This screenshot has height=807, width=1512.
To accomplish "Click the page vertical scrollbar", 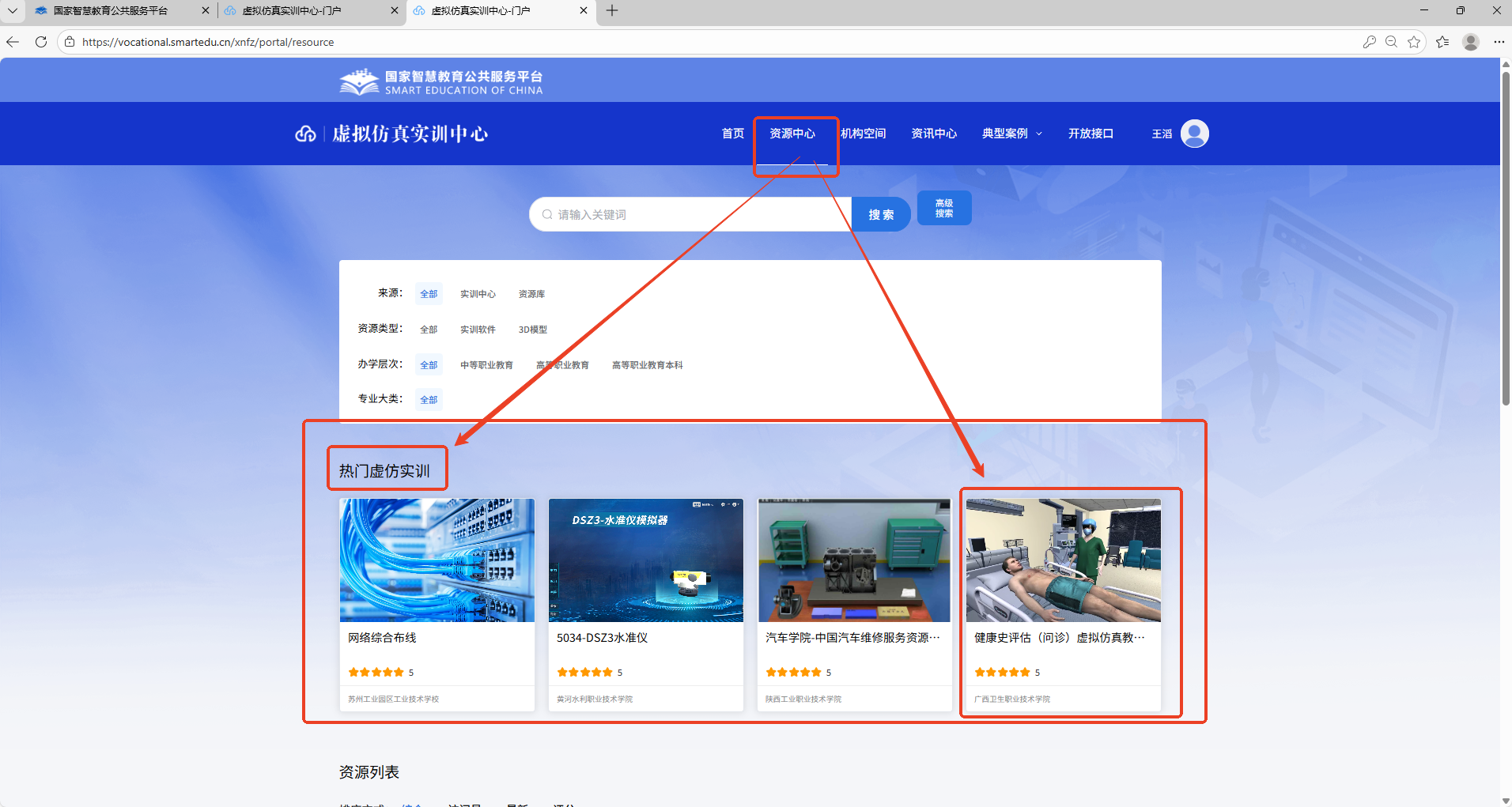I will [x=1506, y=237].
